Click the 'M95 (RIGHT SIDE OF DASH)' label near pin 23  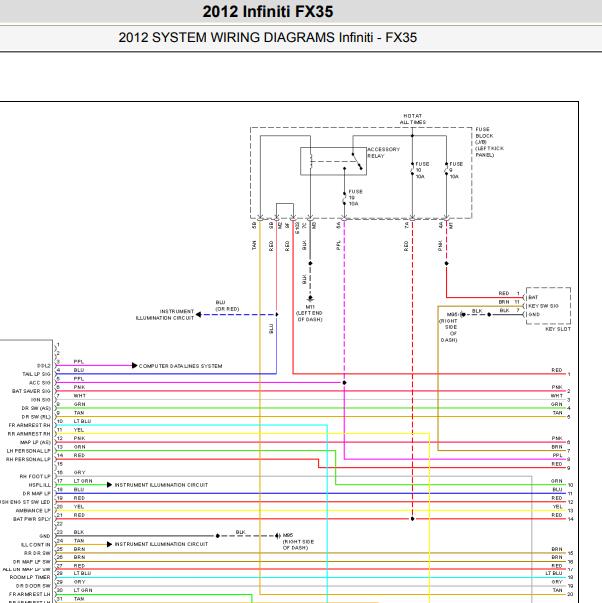click(x=298, y=541)
